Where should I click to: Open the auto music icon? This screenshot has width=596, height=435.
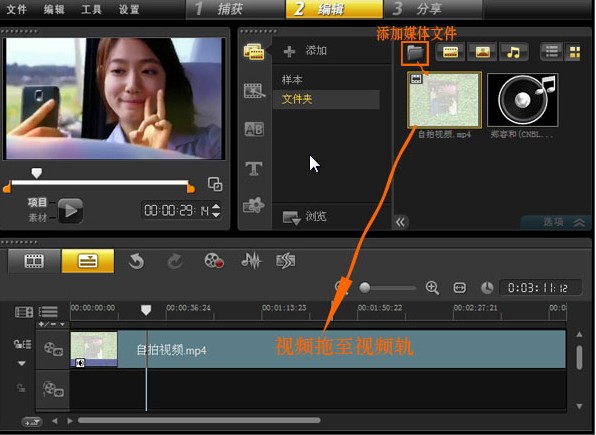(286, 261)
